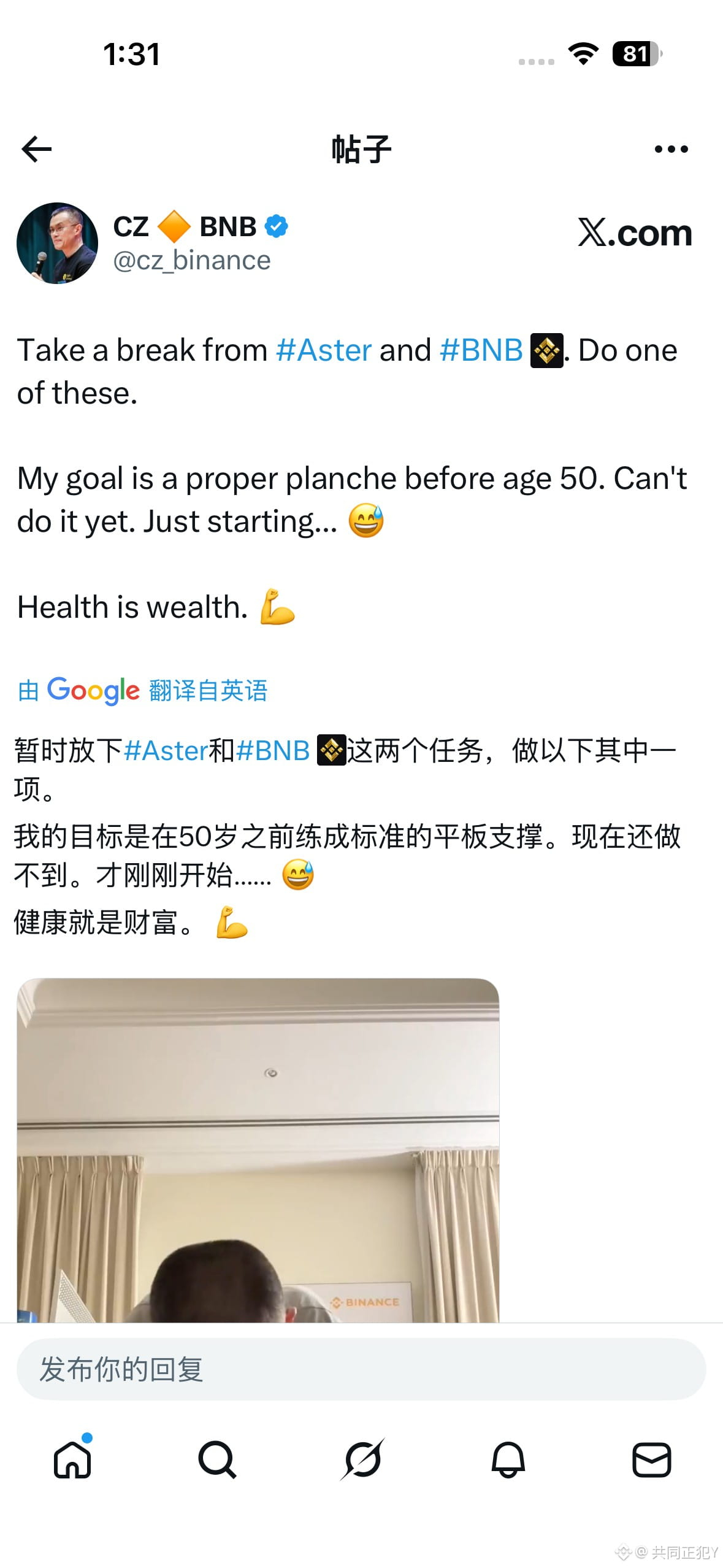Viewport: 723px width, 1568px height.
Task: Tap the blue verified badge icon
Action: 276,226
